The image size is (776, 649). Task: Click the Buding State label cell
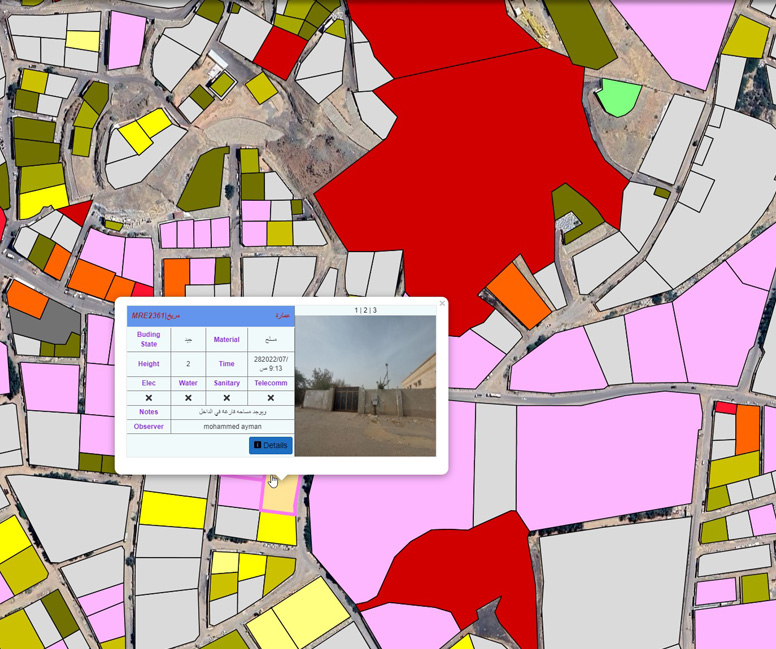pyautogui.click(x=149, y=339)
